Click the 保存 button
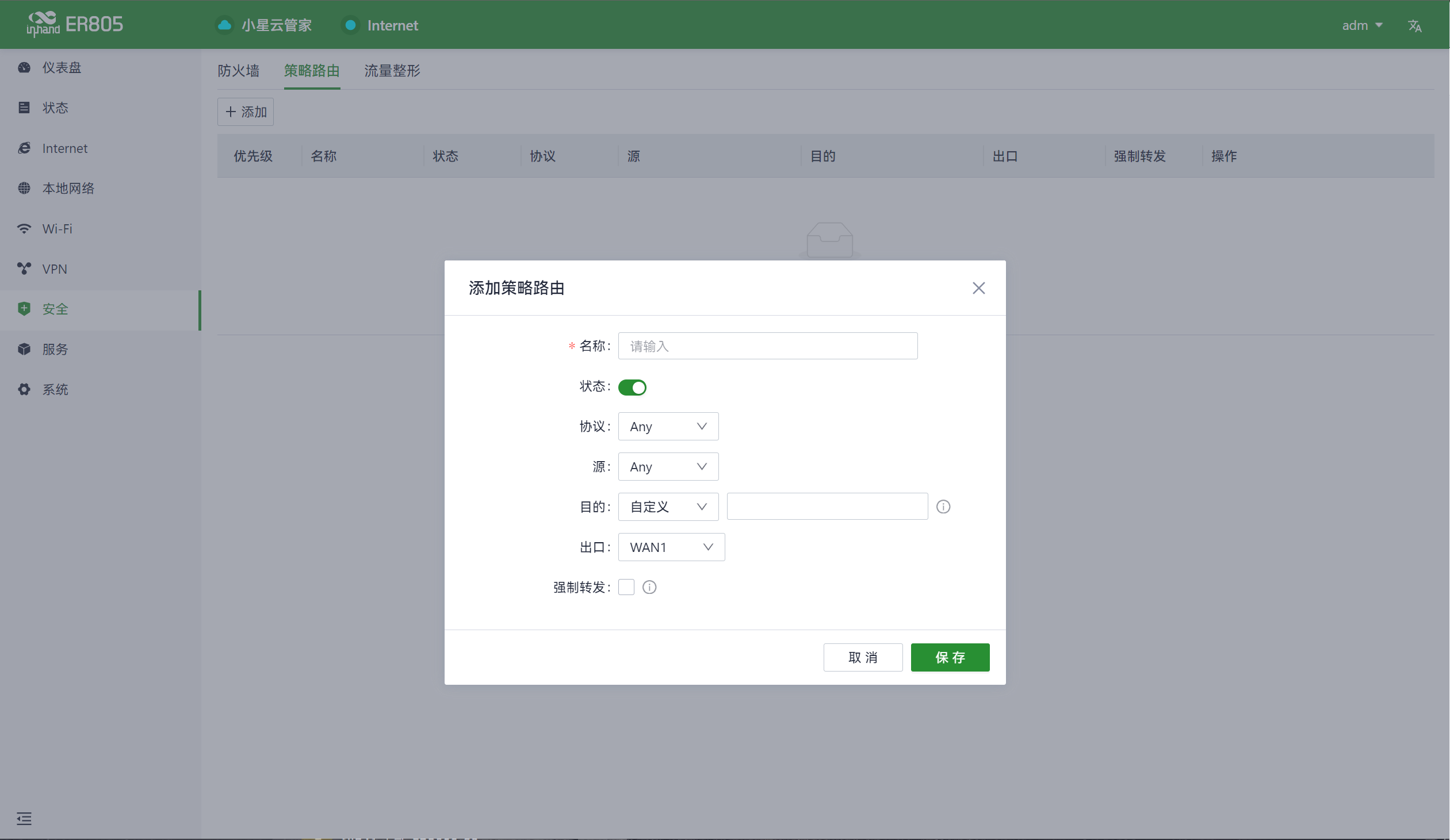The image size is (1450, 840). tap(950, 658)
